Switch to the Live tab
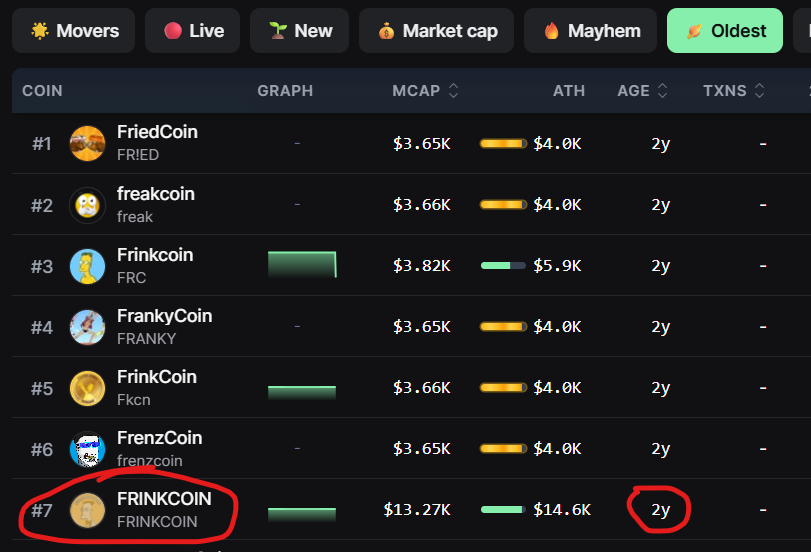 pyautogui.click(x=192, y=31)
